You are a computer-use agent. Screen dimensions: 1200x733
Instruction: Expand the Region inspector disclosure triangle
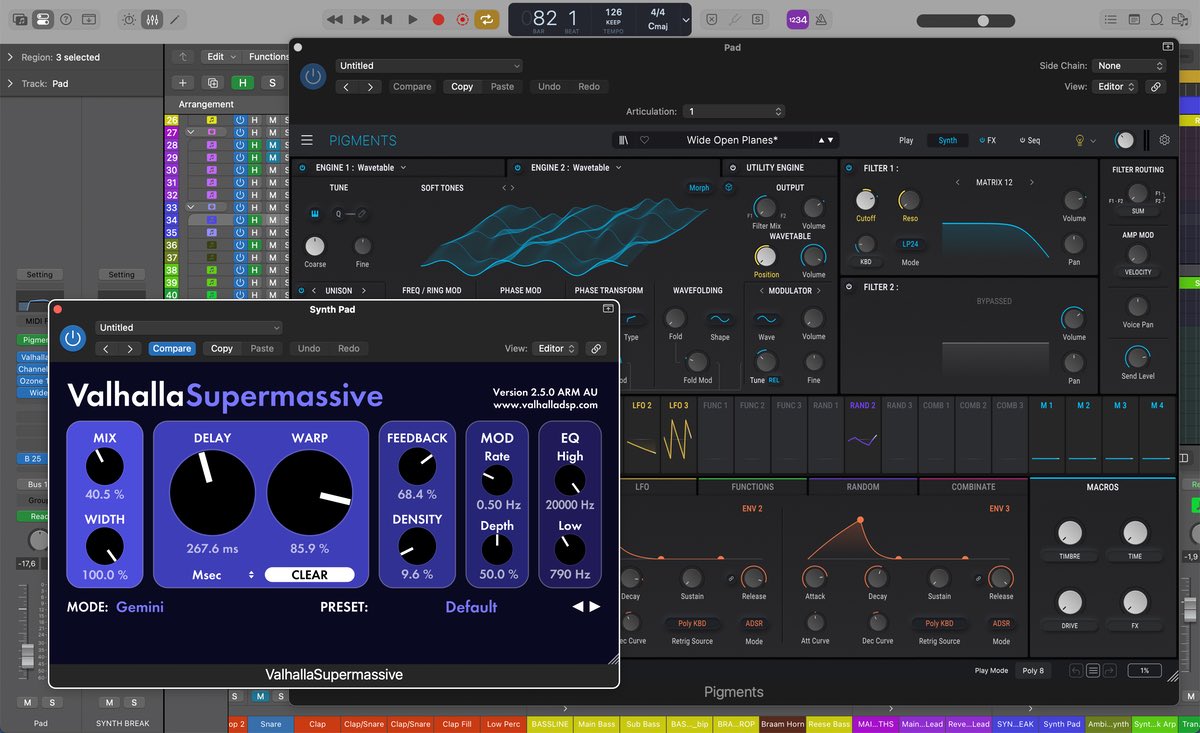pyautogui.click(x=10, y=58)
